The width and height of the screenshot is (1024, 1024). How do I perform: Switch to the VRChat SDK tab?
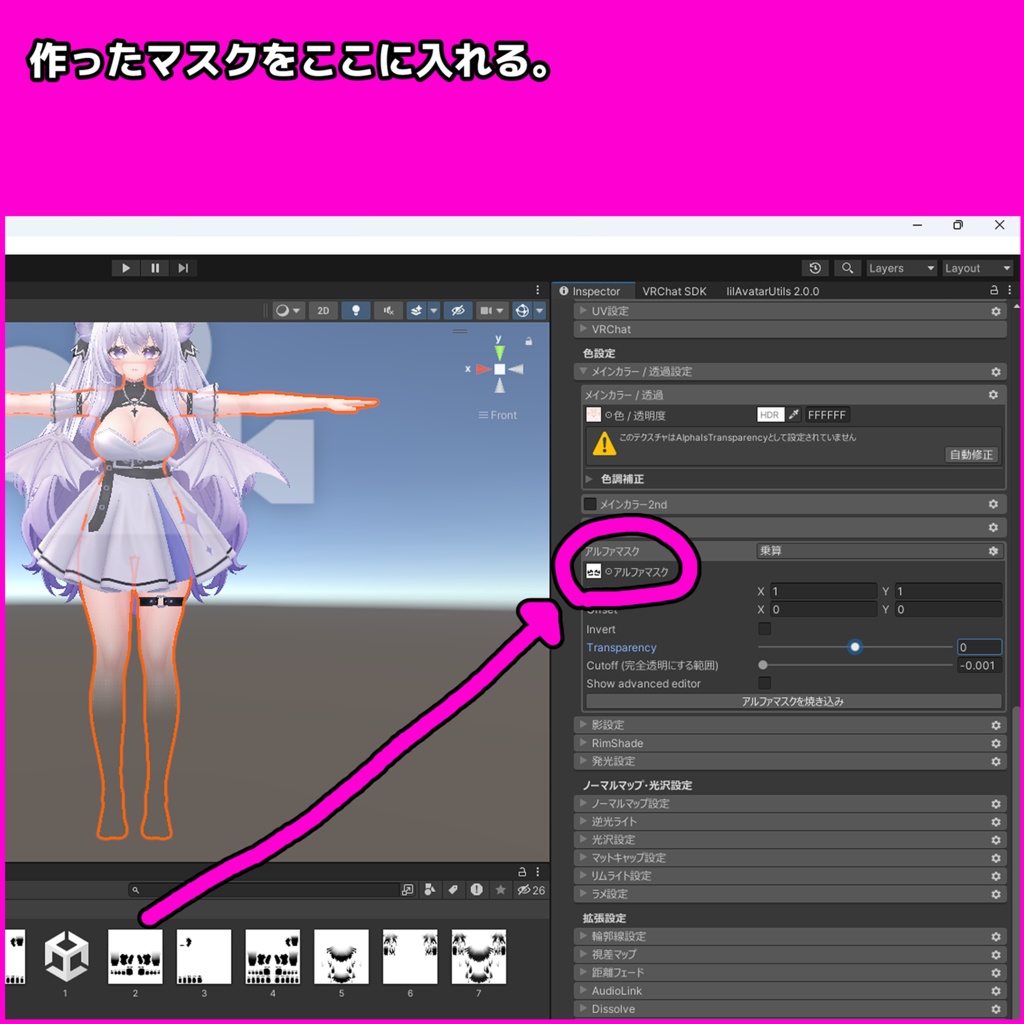click(674, 291)
